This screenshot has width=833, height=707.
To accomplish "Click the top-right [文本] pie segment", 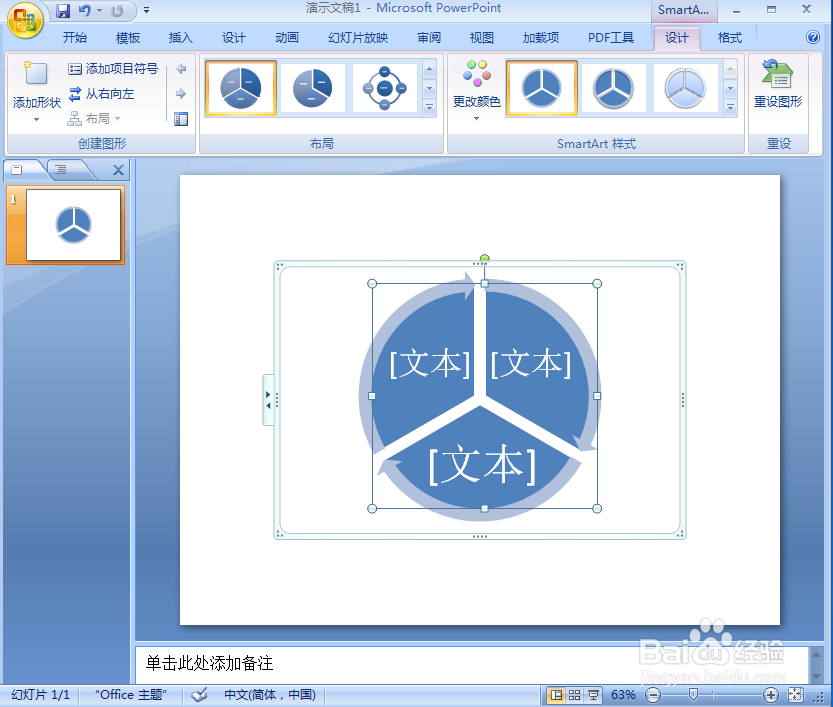I will (x=531, y=364).
